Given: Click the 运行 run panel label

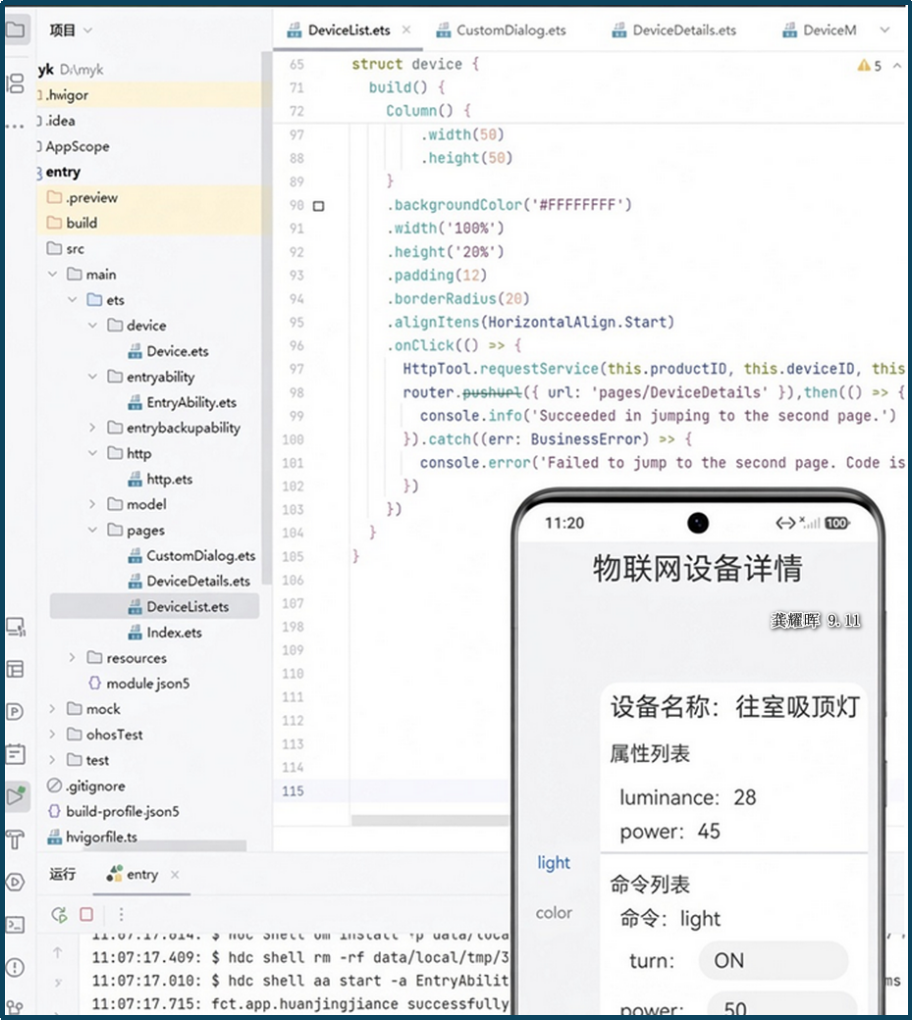Looking at the screenshot, I should click(x=62, y=874).
